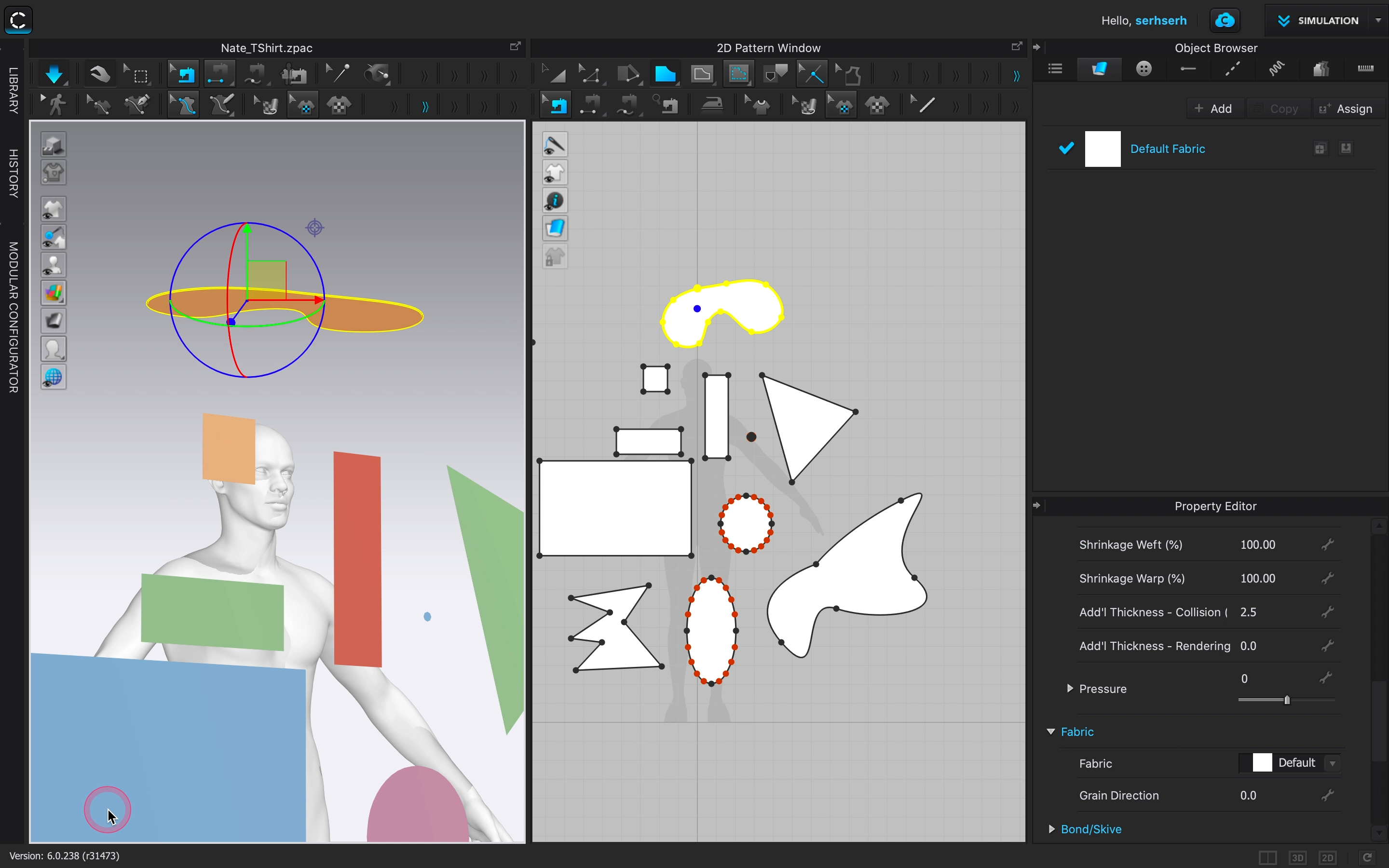Toggle avatar visibility in 3D view
This screenshot has height=868, width=1389.
[54, 266]
